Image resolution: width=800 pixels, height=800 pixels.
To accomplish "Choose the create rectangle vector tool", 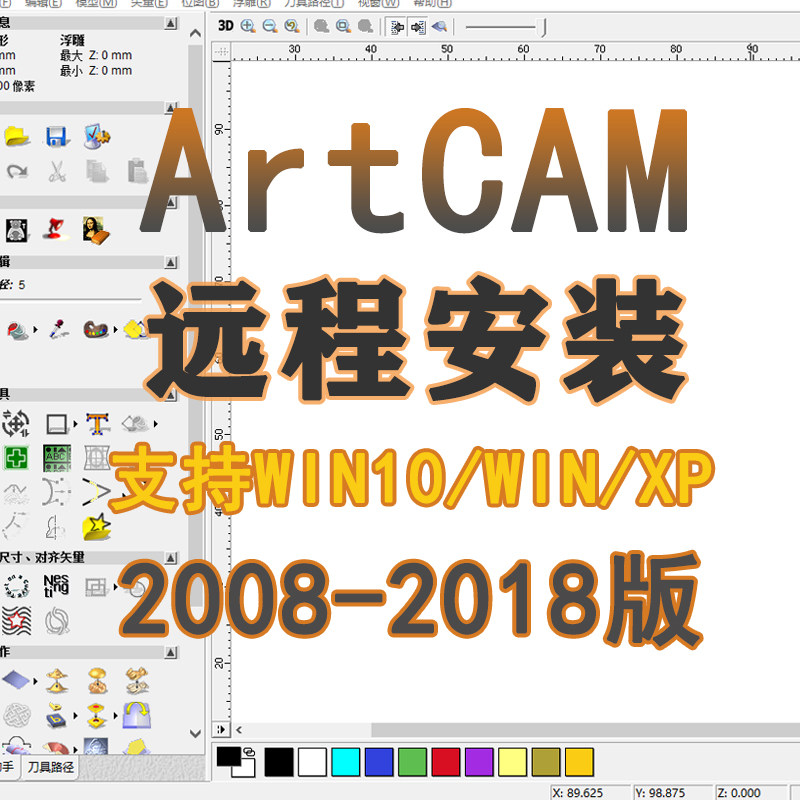I will coord(57,423).
